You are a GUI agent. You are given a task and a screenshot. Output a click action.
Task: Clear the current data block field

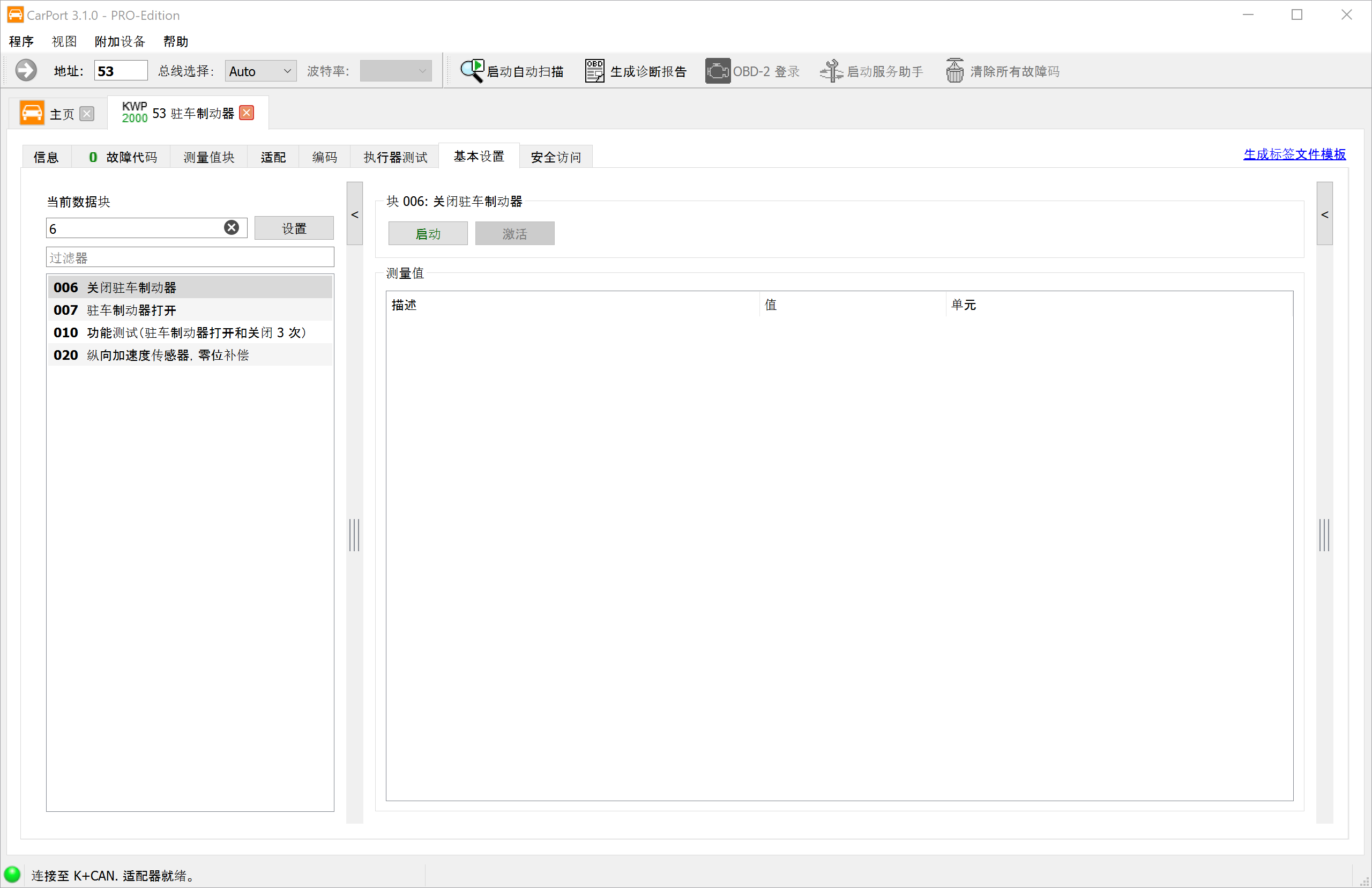pyautogui.click(x=231, y=228)
